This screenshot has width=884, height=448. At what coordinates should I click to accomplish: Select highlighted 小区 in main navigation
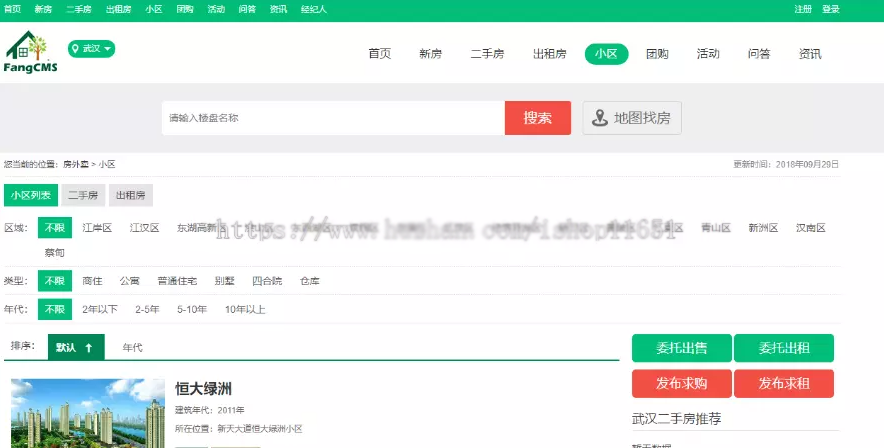[x=607, y=54]
